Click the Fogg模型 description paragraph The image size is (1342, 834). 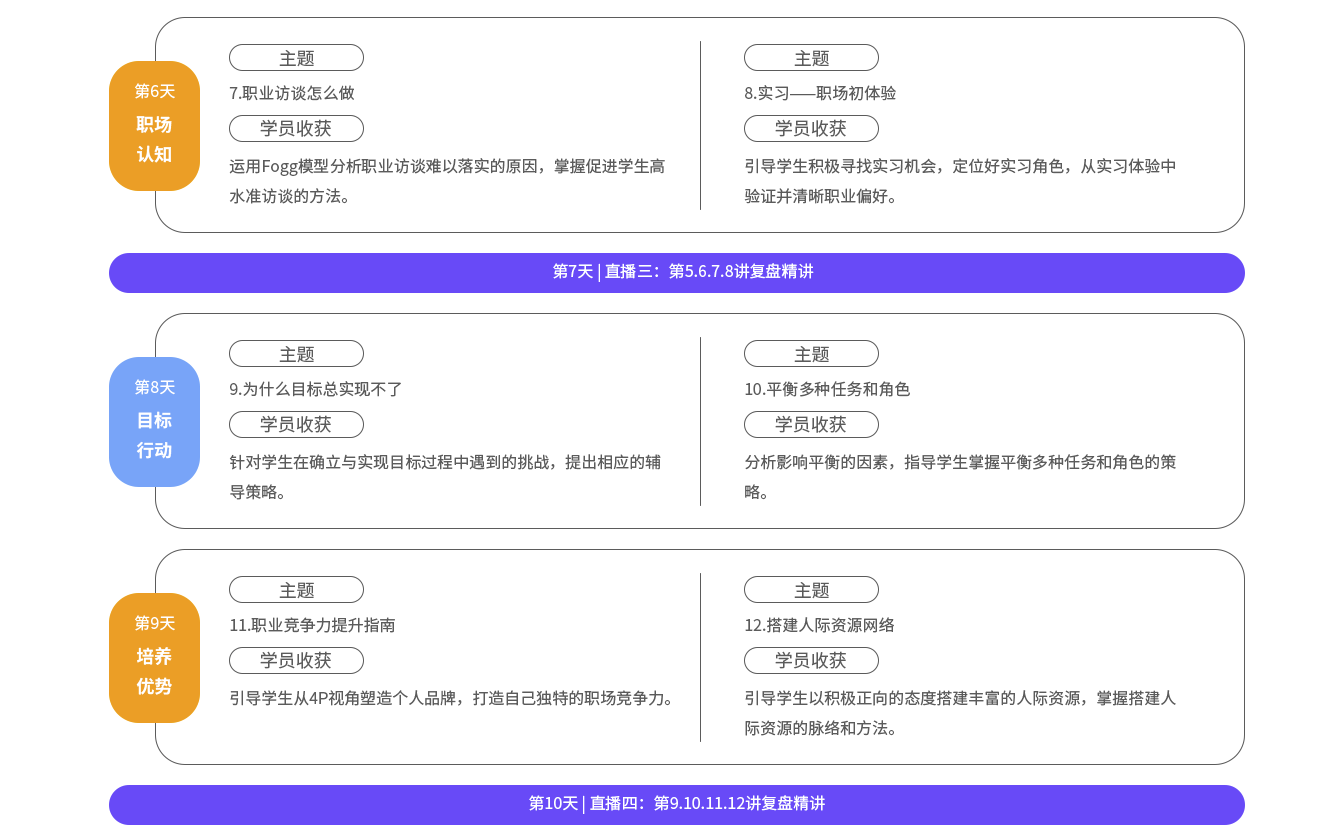pos(447,181)
